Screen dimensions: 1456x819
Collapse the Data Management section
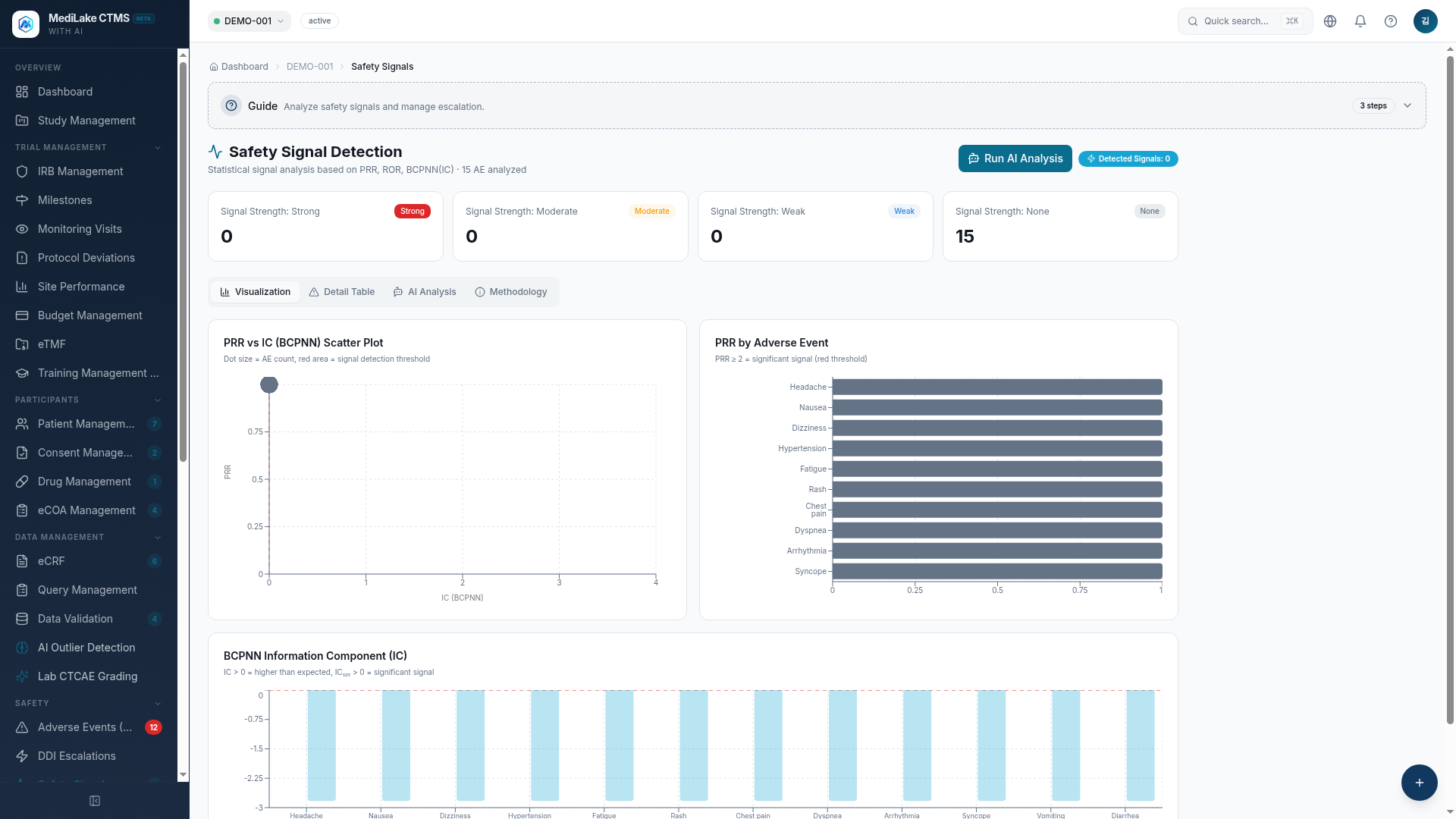click(158, 537)
